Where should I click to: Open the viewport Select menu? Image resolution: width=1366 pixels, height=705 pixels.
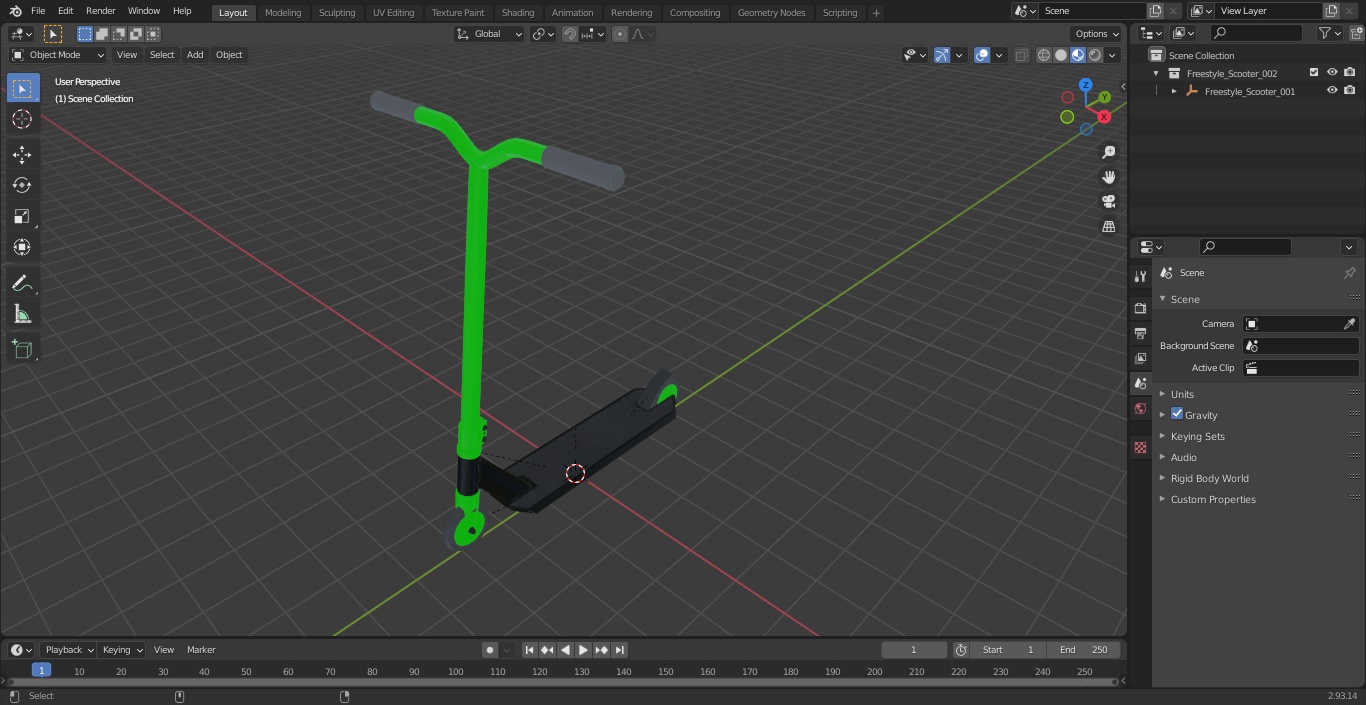coord(162,55)
